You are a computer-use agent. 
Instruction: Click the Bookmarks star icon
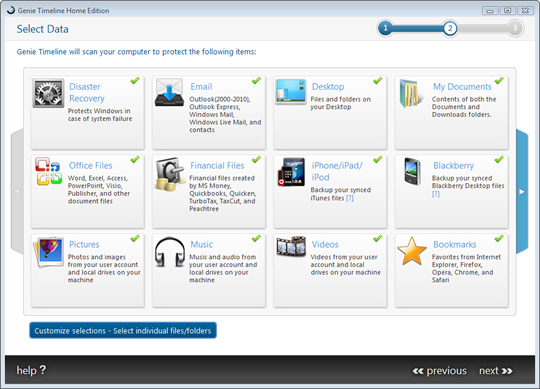pyautogui.click(x=412, y=251)
